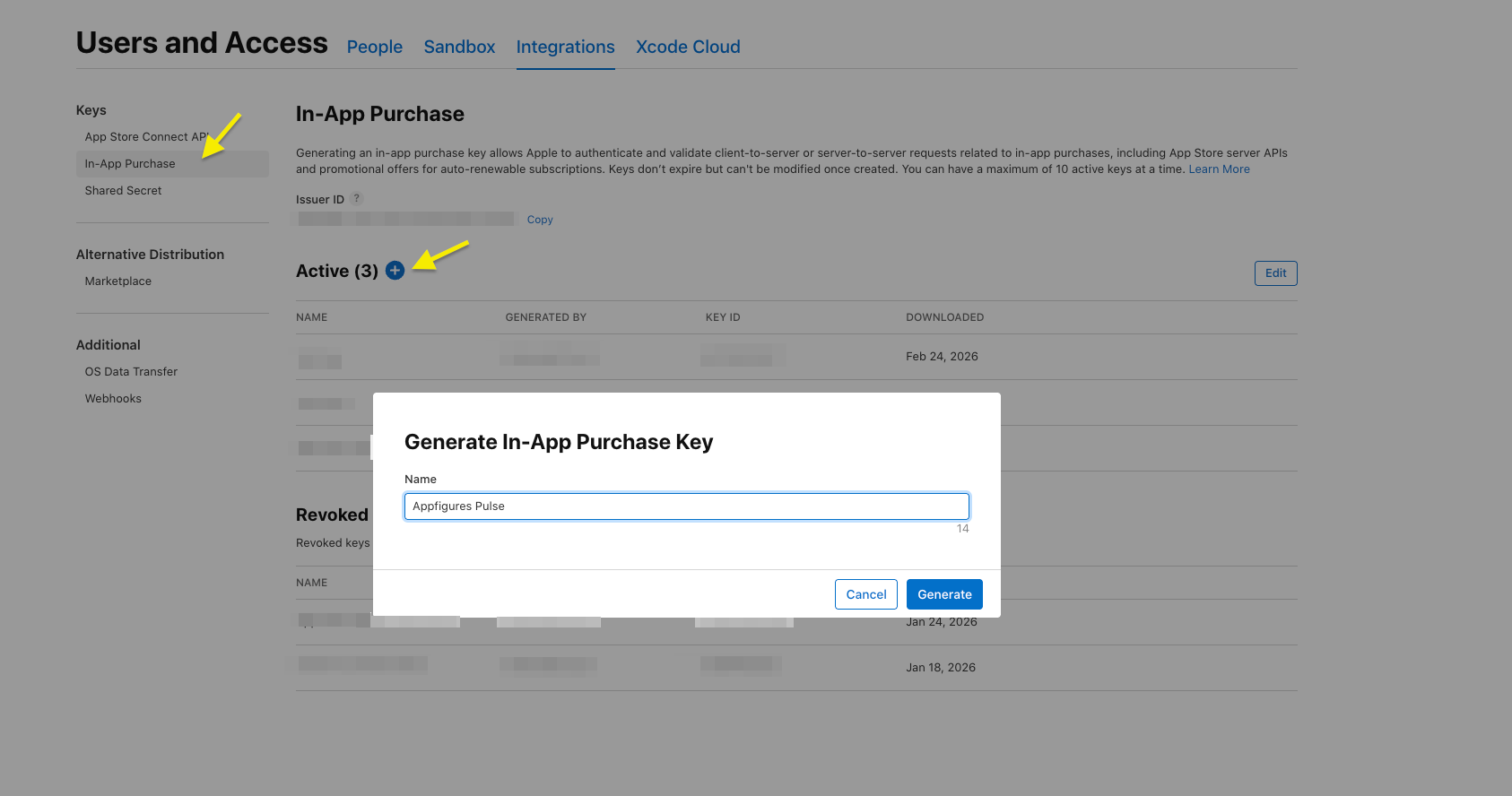Click the Issuer ID question mark help icon
1512x796 pixels.
tap(357, 198)
